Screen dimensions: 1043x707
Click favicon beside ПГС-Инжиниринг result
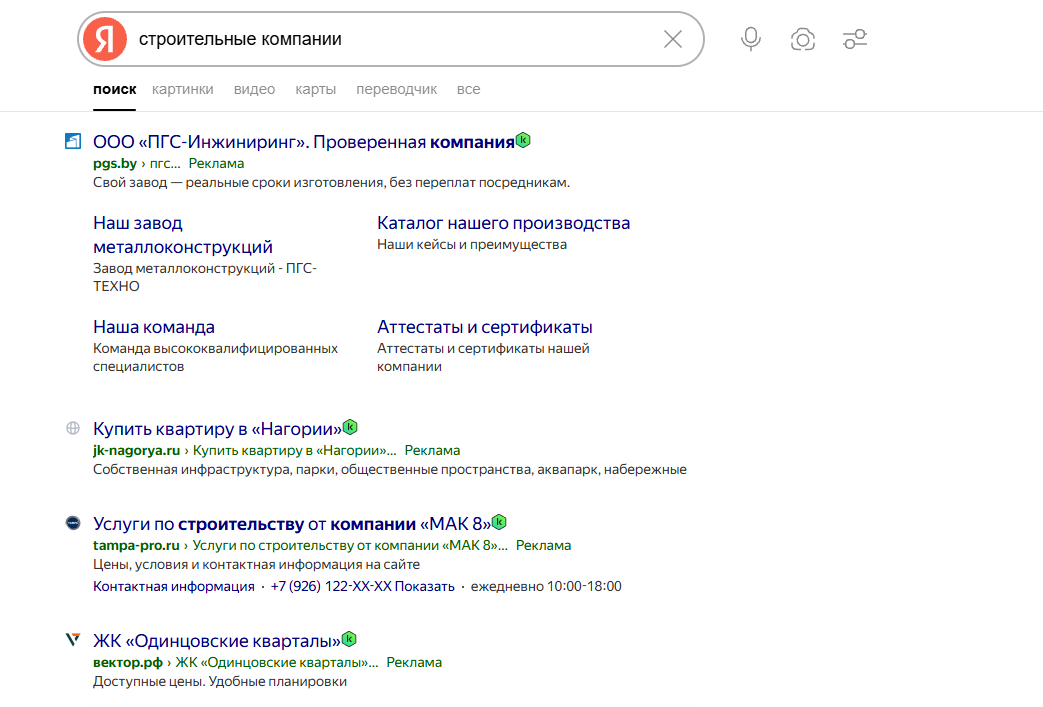pos(73,141)
